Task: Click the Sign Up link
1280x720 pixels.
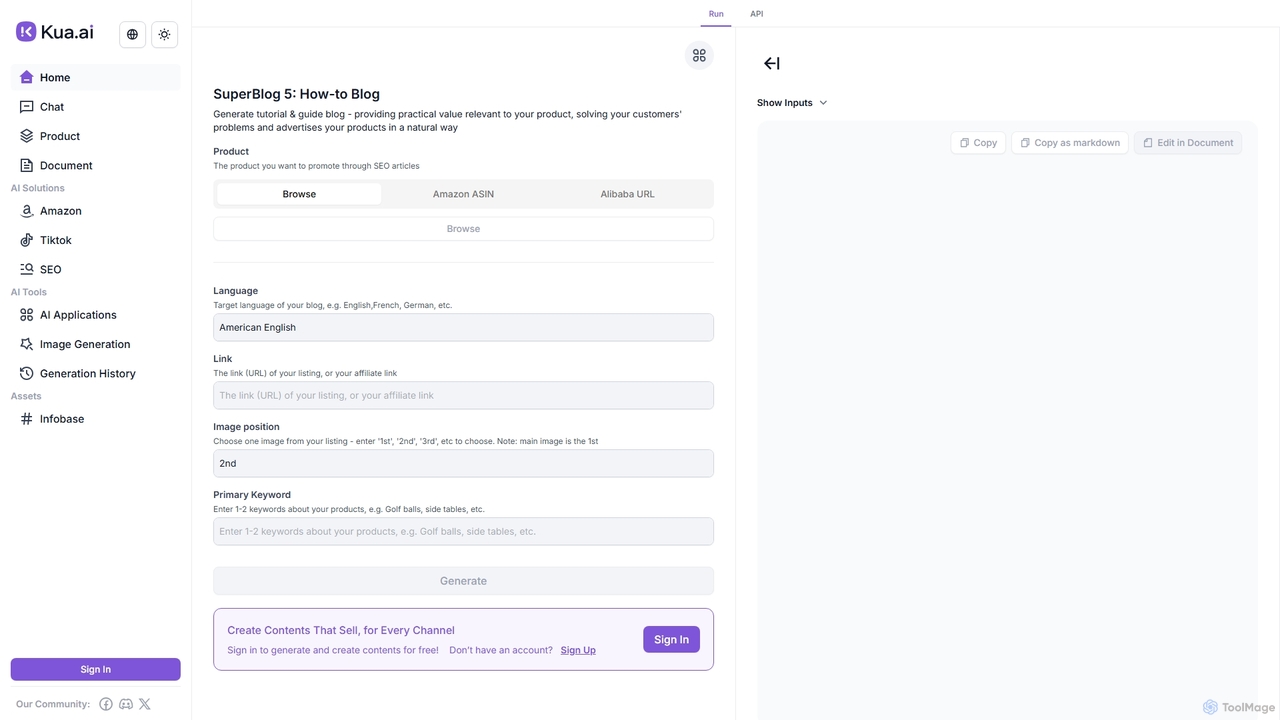Action: coord(578,650)
